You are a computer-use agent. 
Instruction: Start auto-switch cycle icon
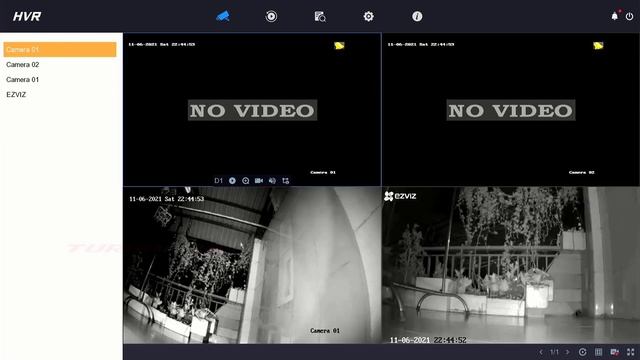tap(582, 352)
